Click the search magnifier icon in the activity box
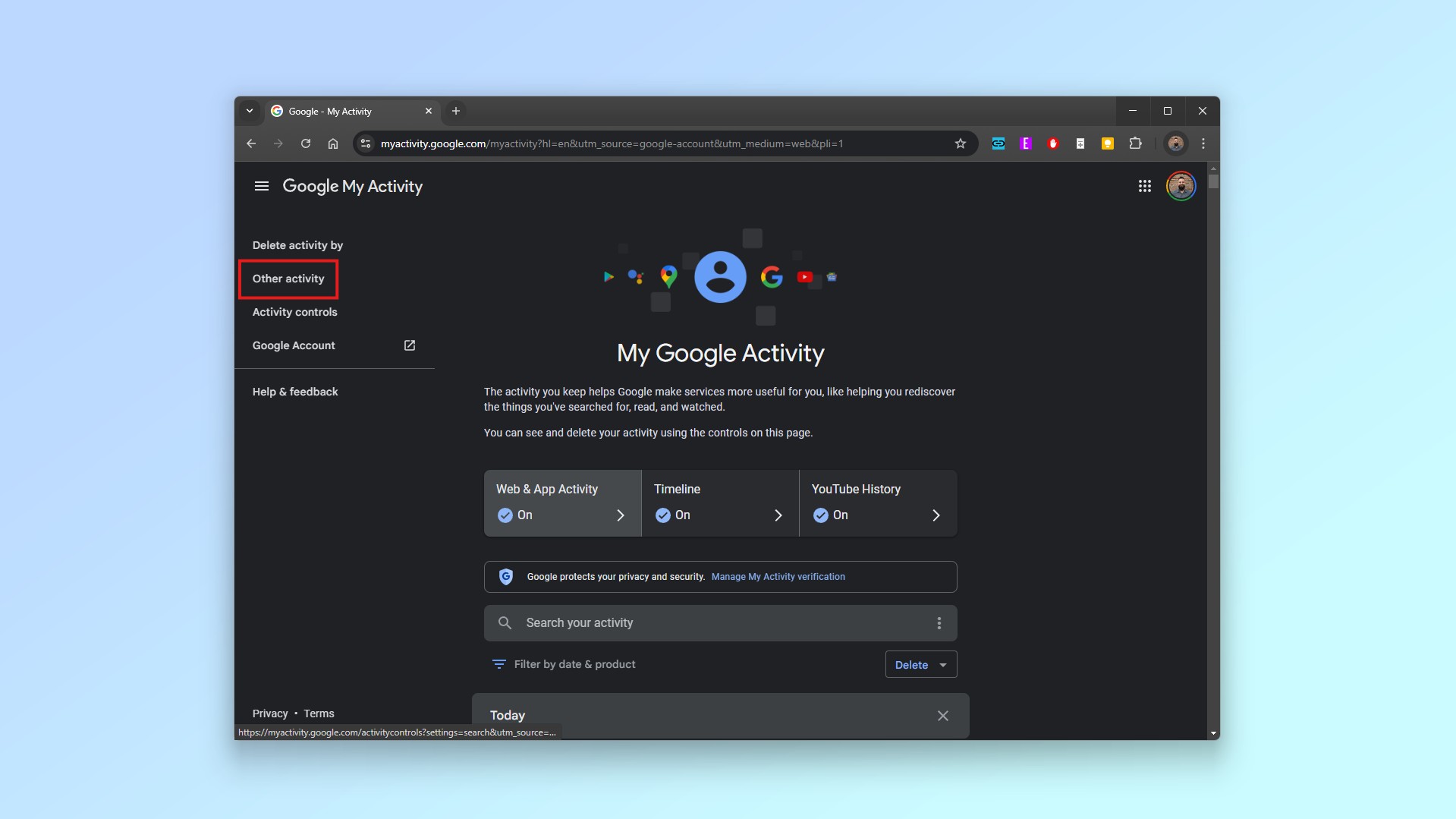Image resolution: width=1456 pixels, height=819 pixels. (x=505, y=623)
